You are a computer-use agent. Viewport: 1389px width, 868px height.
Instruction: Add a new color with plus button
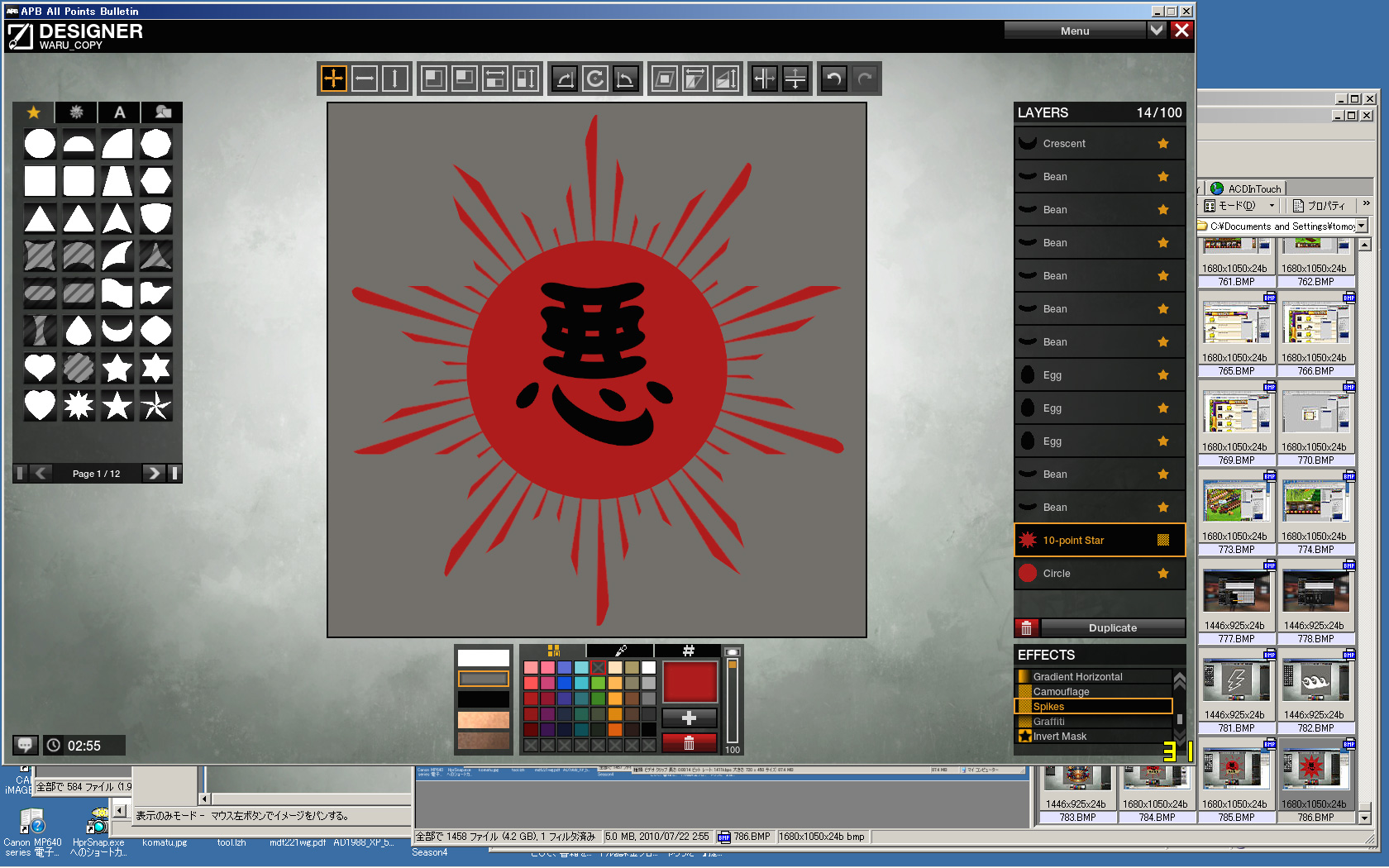[x=689, y=718]
